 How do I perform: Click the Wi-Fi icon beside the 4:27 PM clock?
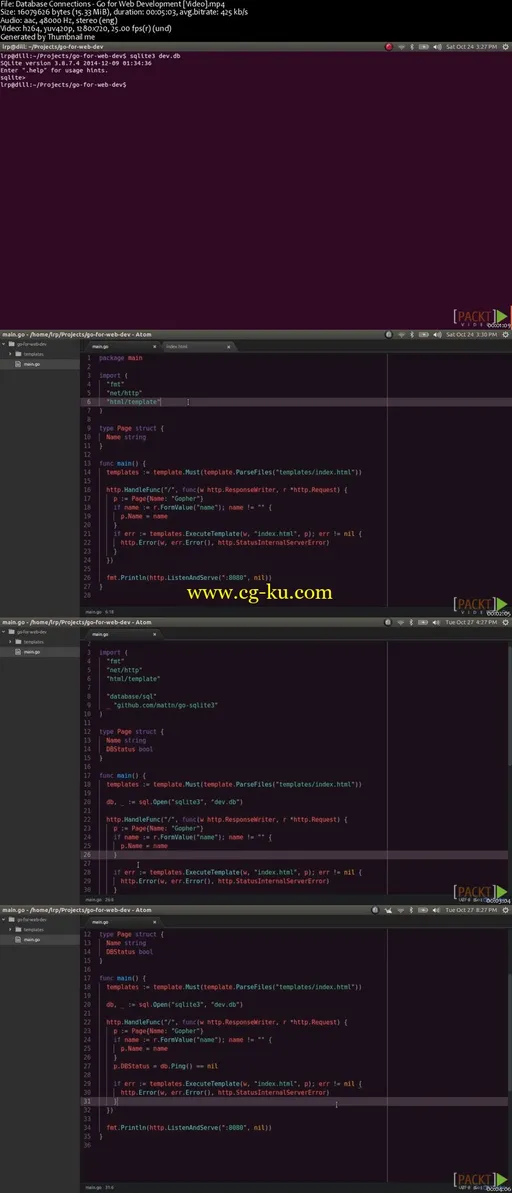click(x=401, y=623)
